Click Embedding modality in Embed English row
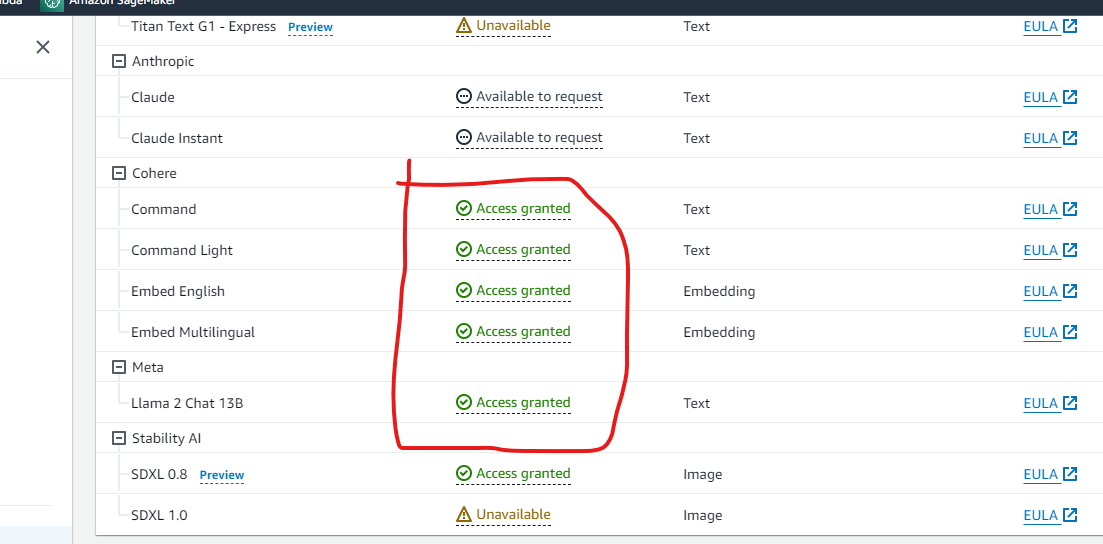The height and width of the screenshot is (544, 1103). click(719, 291)
